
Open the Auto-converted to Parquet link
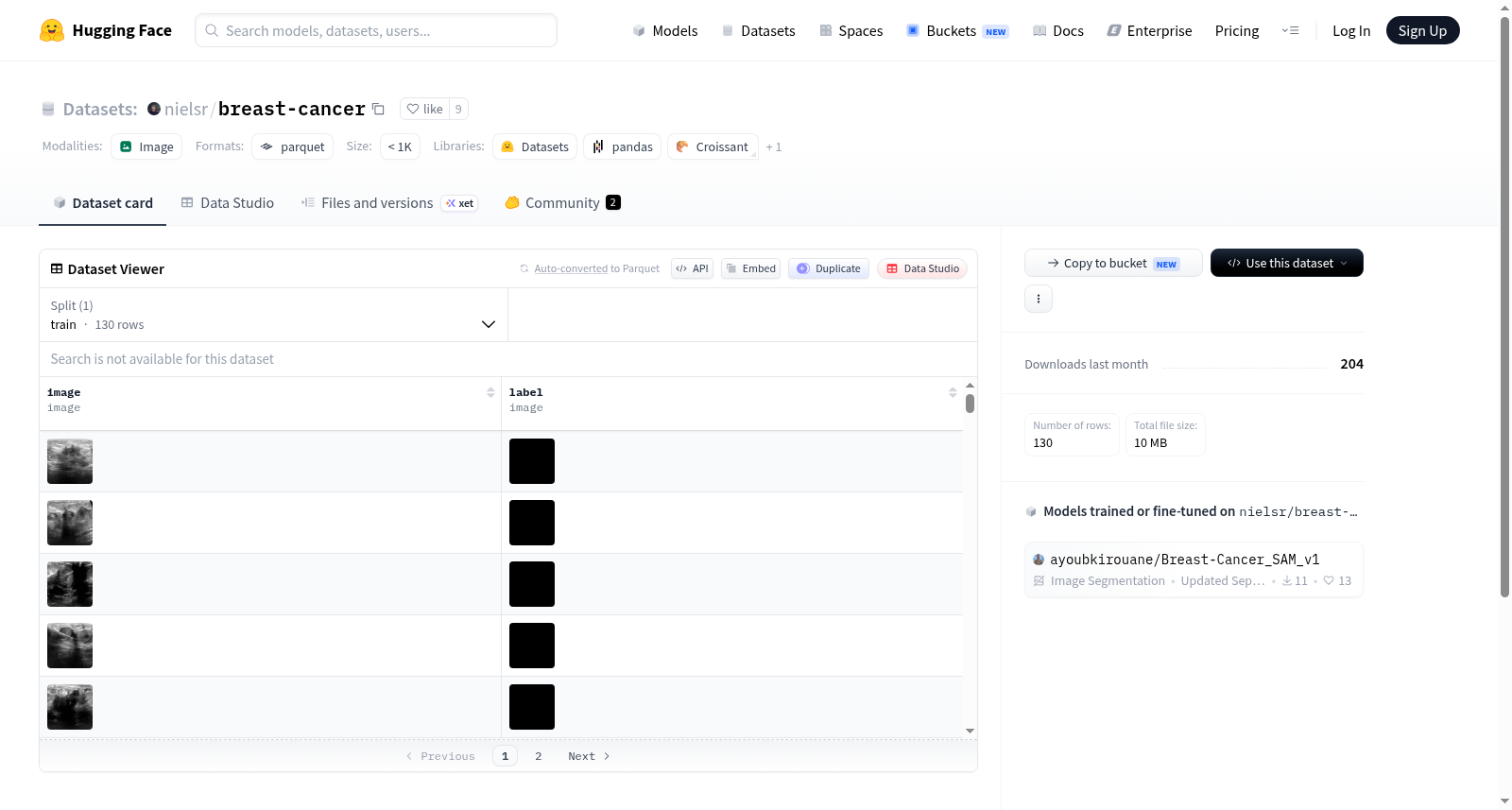point(596,268)
